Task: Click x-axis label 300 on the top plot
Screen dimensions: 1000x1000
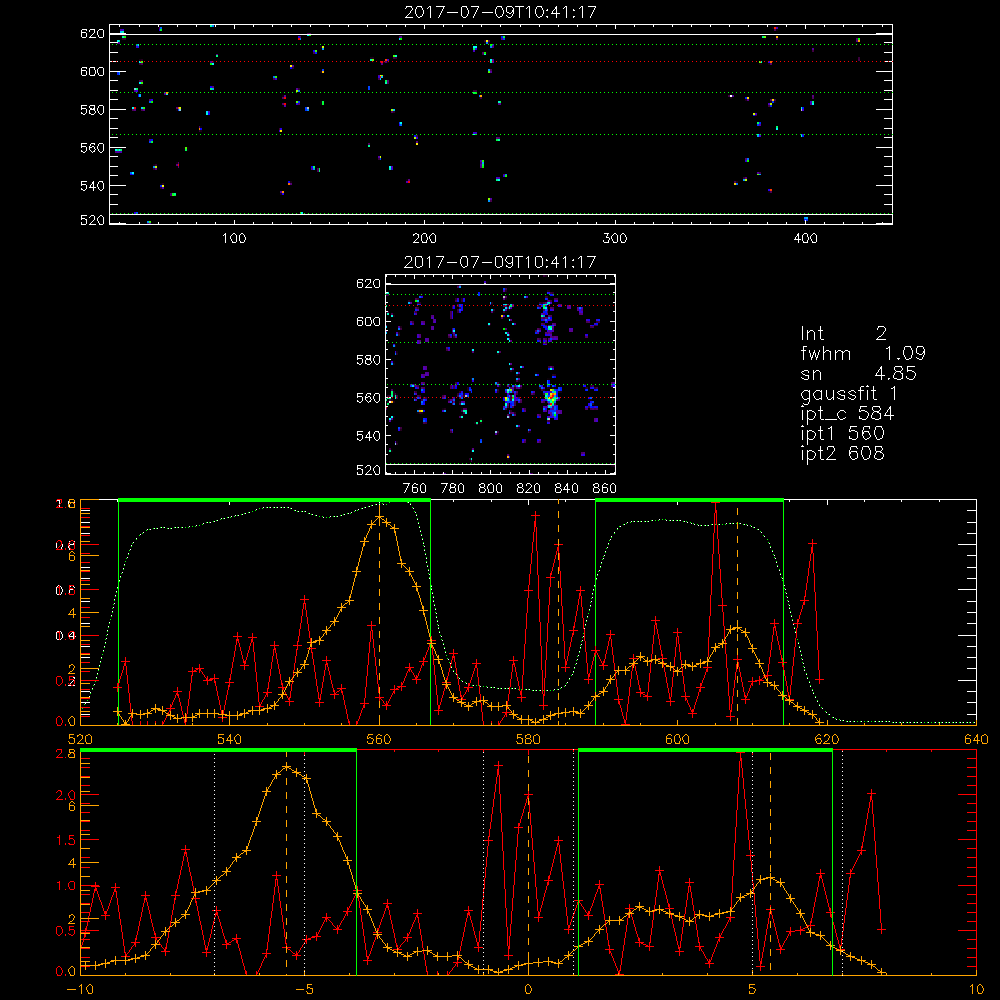Action: tap(615, 239)
